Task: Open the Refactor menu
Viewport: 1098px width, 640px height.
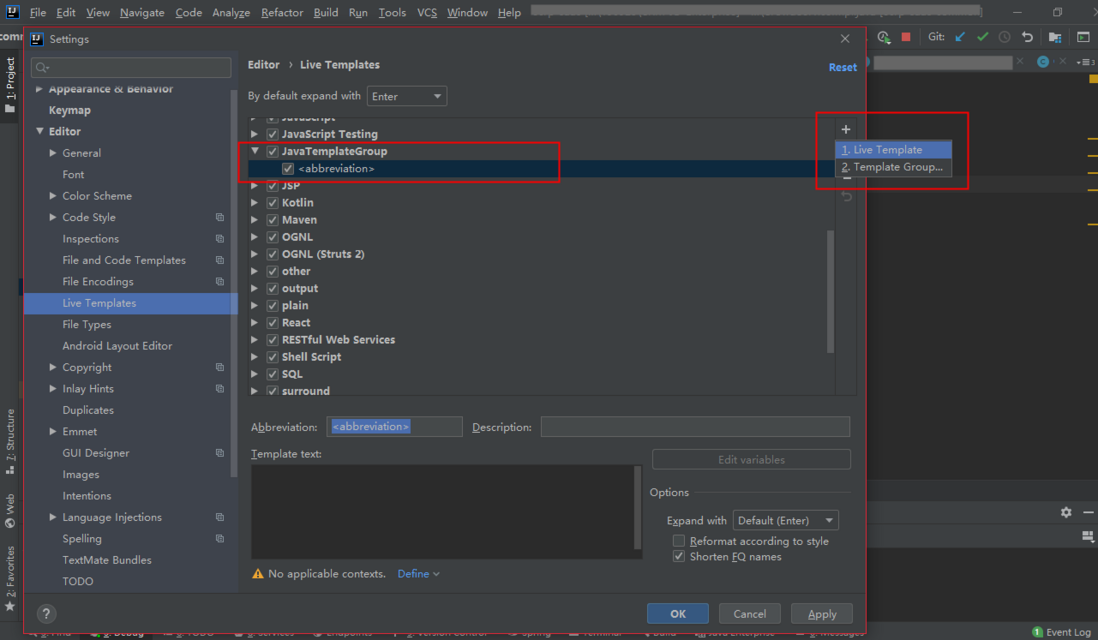Action: click(282, 13)
